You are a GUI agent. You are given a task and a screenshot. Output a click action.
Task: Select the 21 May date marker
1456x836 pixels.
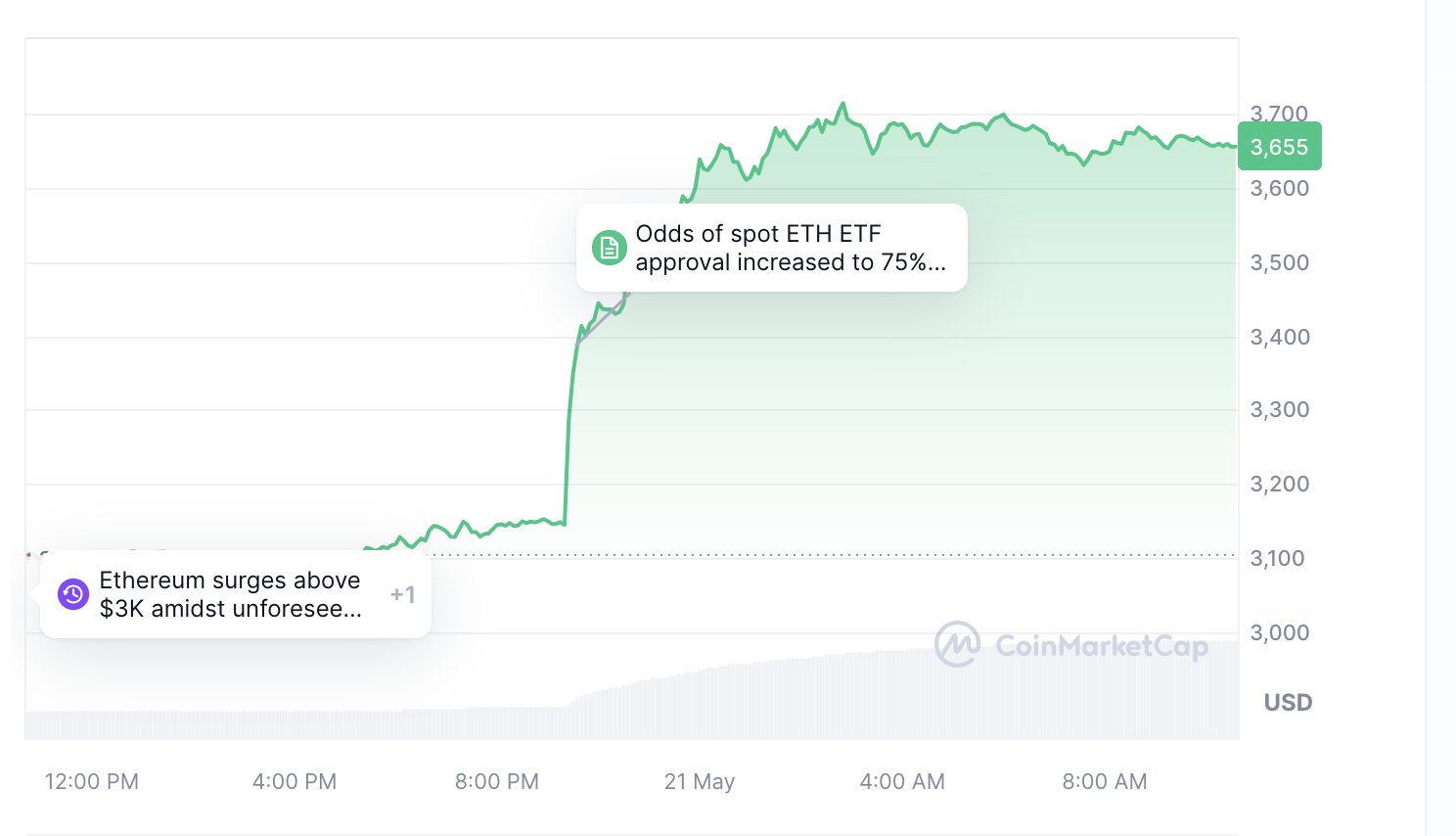click(699, 781)
